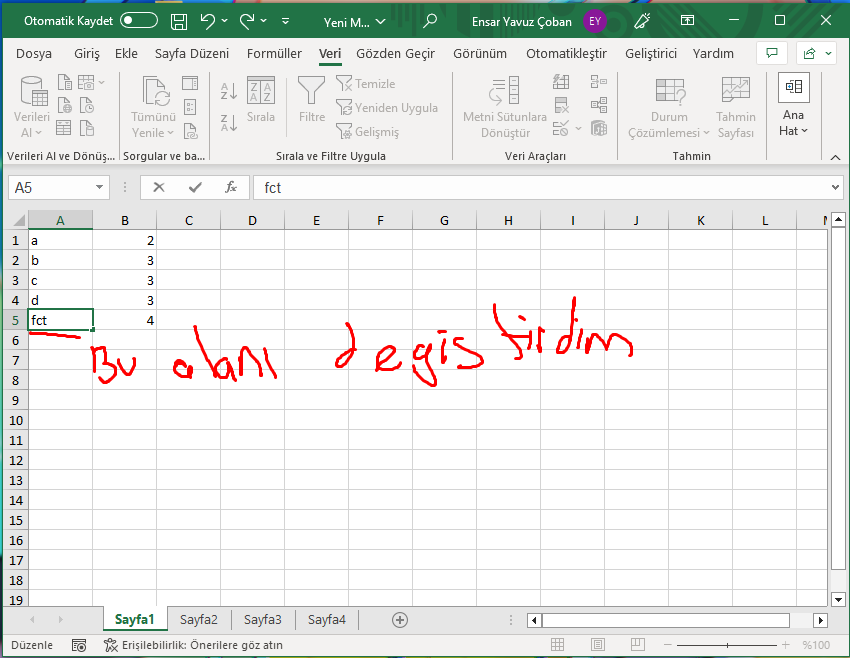Viewport: 850px width, 658px height.
Task: Open the Dosya menu
Action: [x=34, y=54]
